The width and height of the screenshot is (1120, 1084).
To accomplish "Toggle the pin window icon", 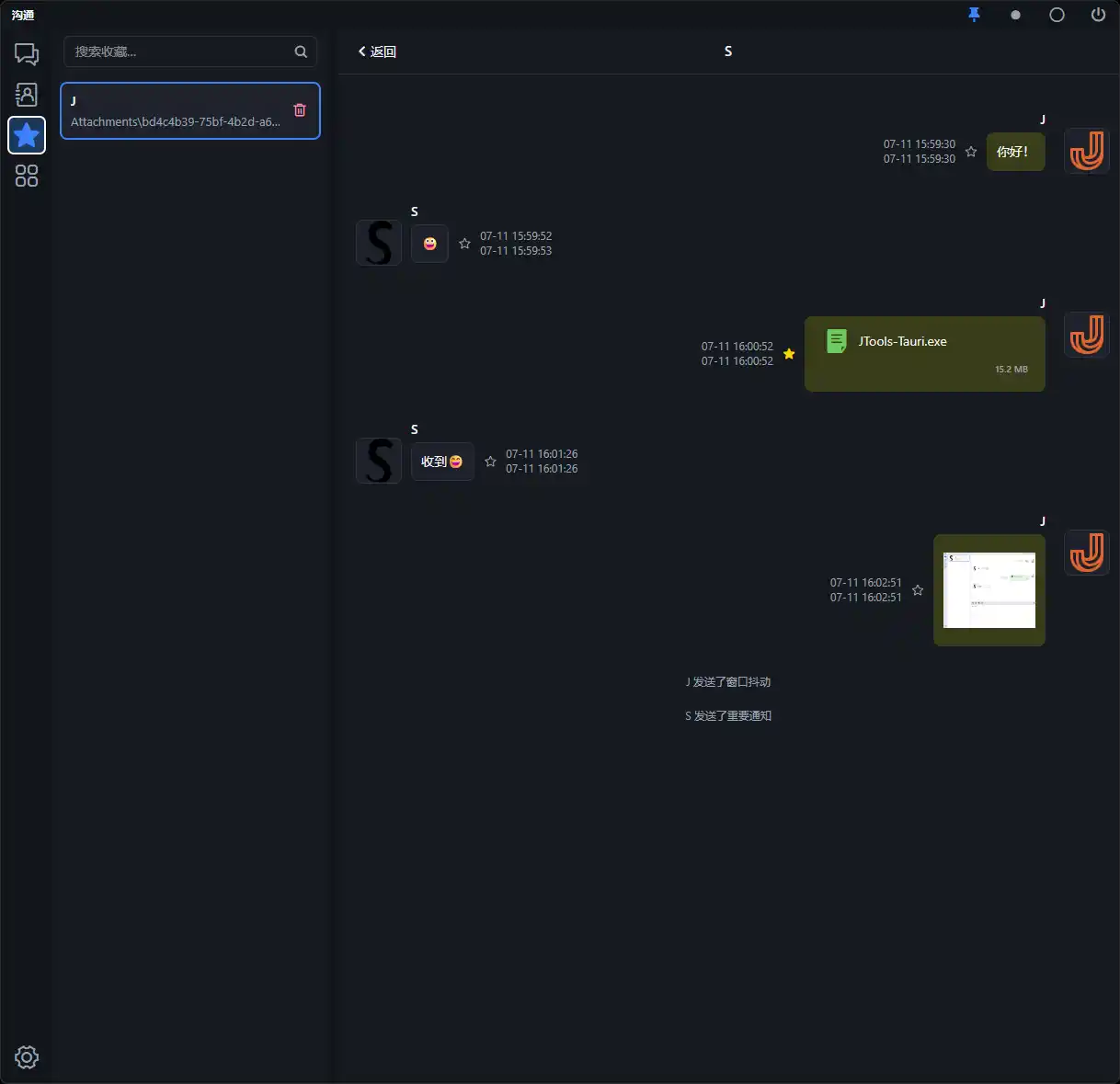I will coord(975,15).
